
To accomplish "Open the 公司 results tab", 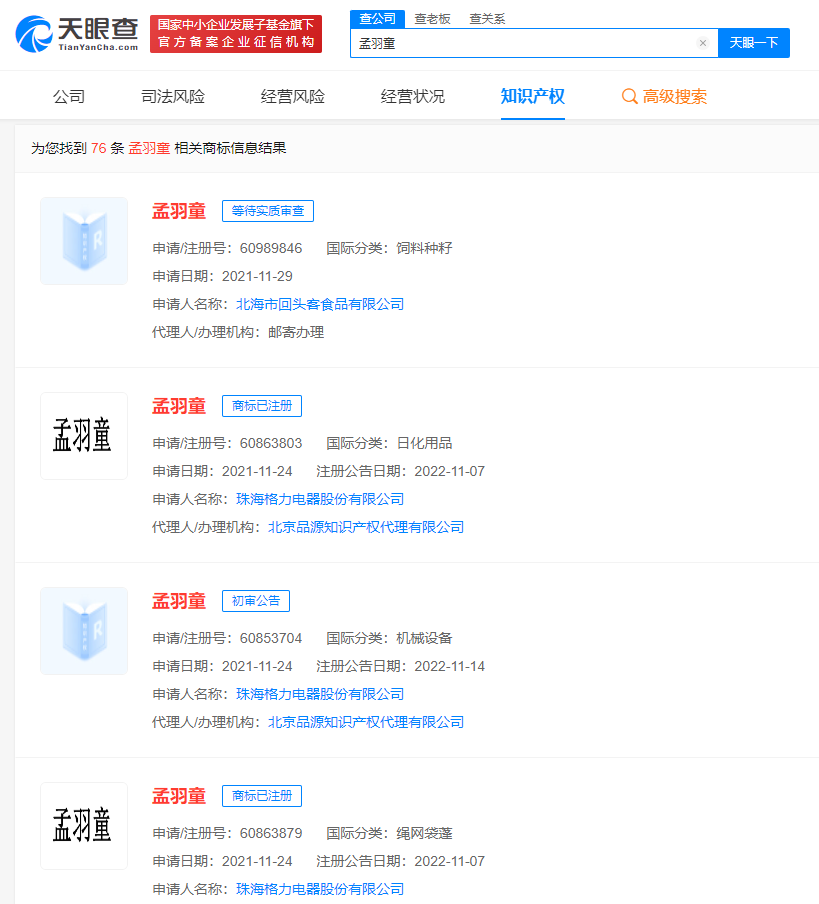I will tap(69, 96).
